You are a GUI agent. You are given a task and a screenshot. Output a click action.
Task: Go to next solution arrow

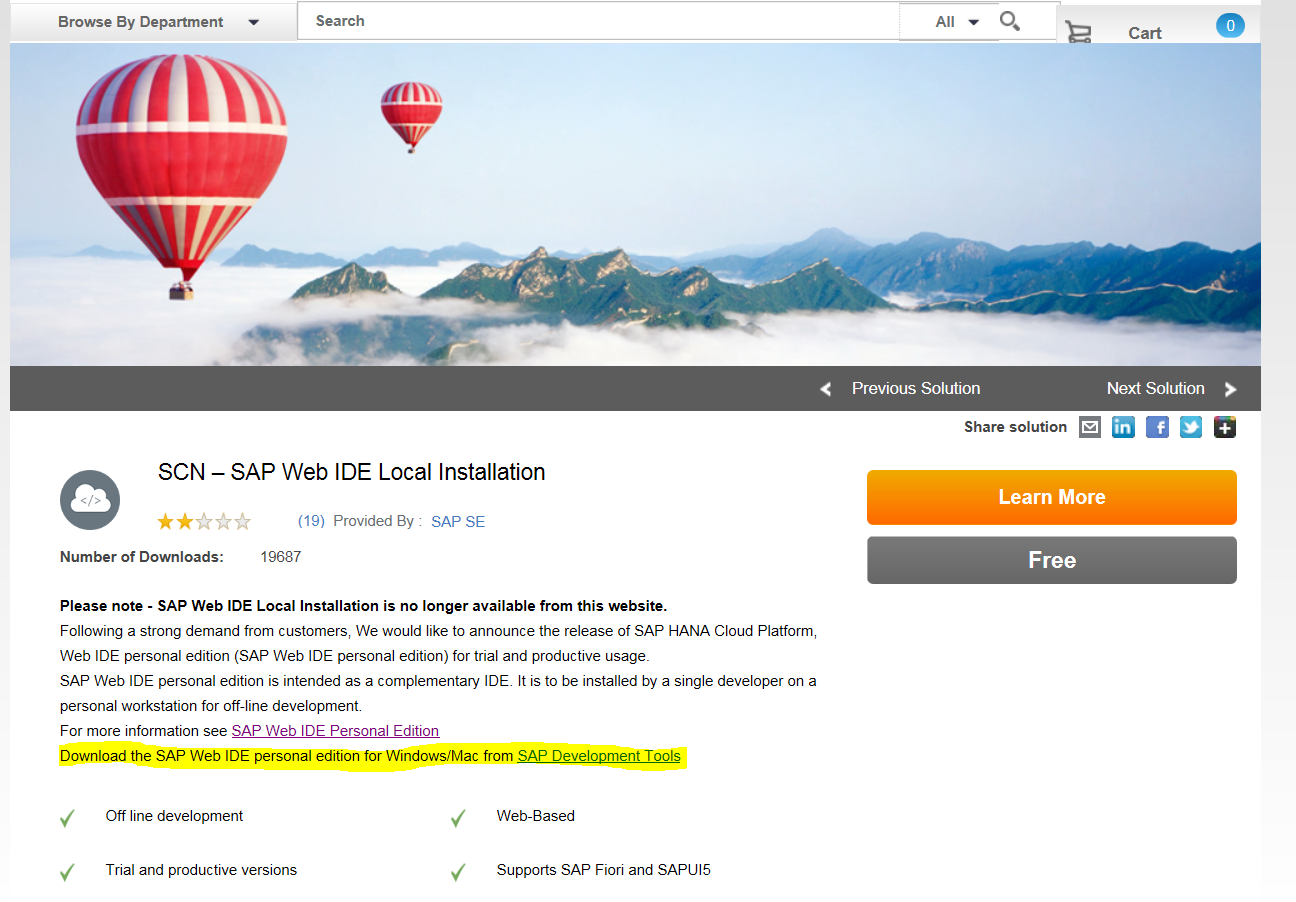1230,389
